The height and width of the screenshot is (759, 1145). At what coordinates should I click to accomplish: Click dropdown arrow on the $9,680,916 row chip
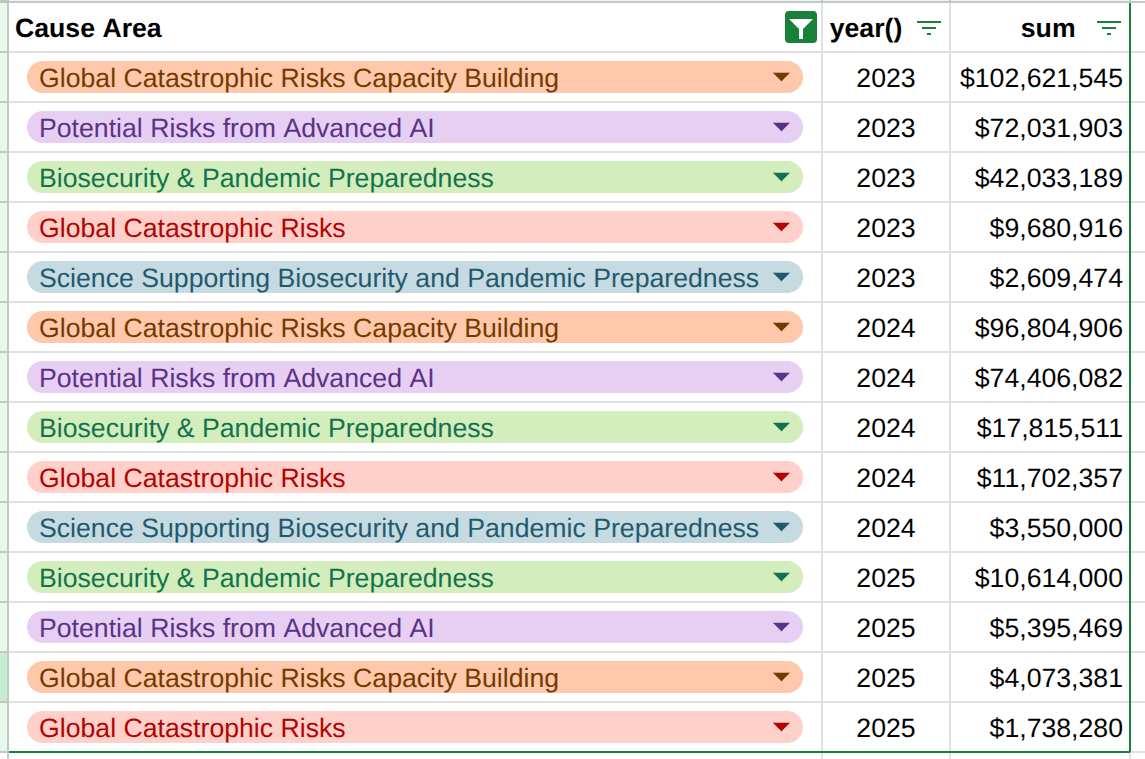(x=782, y=228)
